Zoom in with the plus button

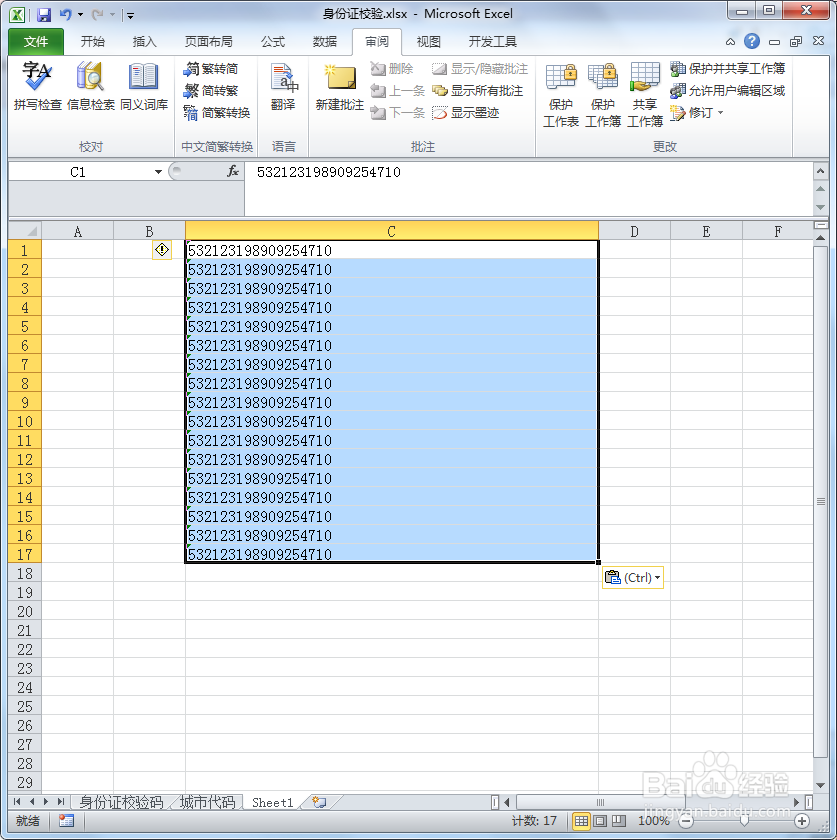(802, 821)
